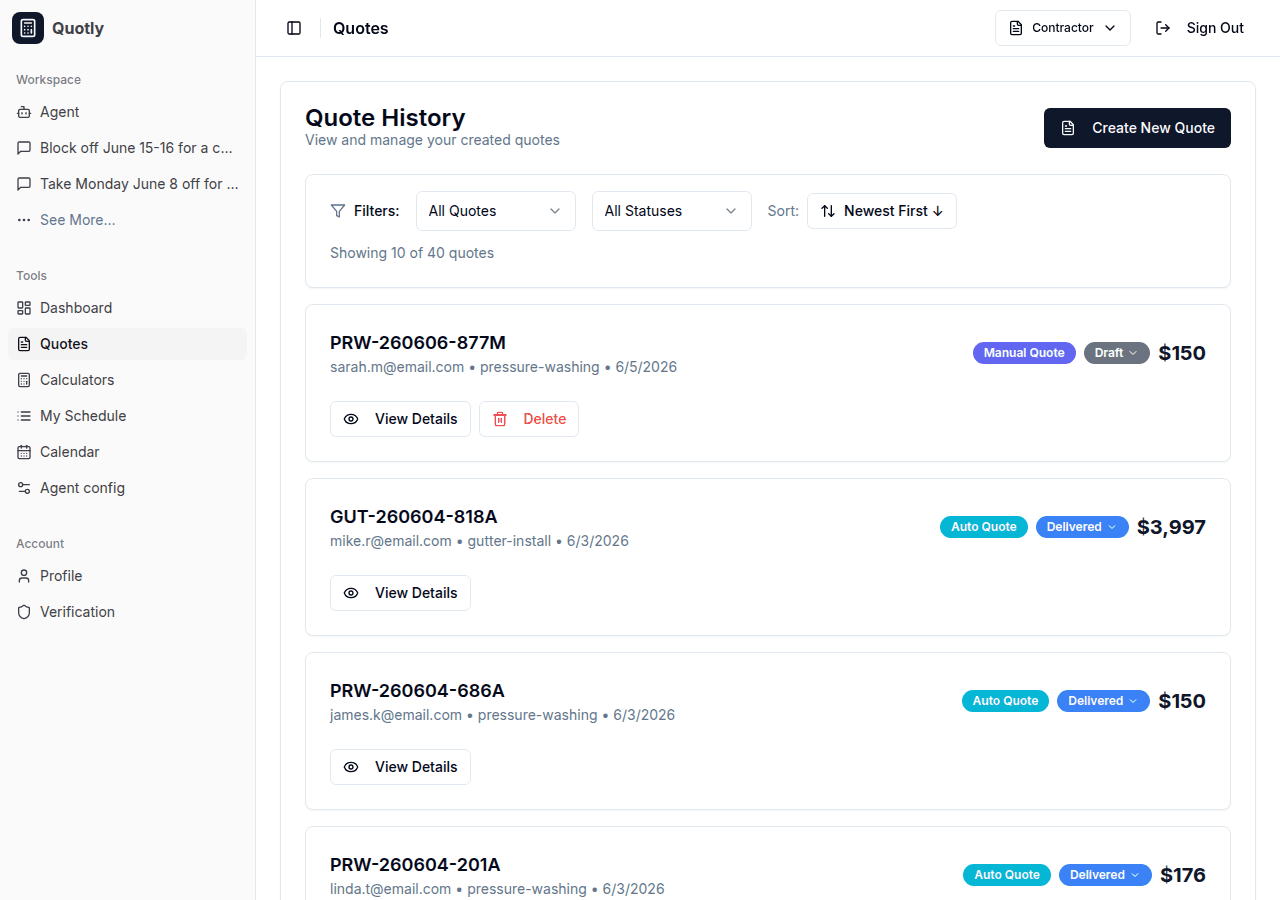Click the Dashboard grid icon

coord(24,308)
